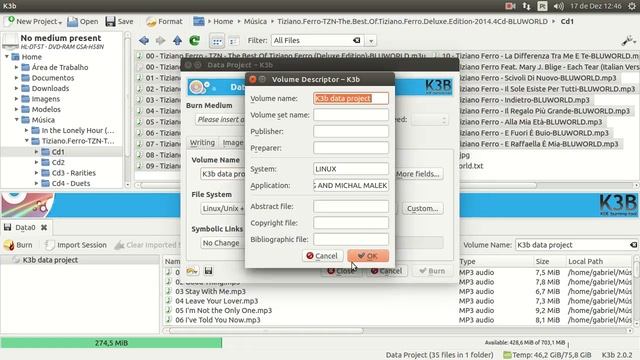
Task: Click the 274,5 MiB capacity fill bar
Action: click(111, 343)
